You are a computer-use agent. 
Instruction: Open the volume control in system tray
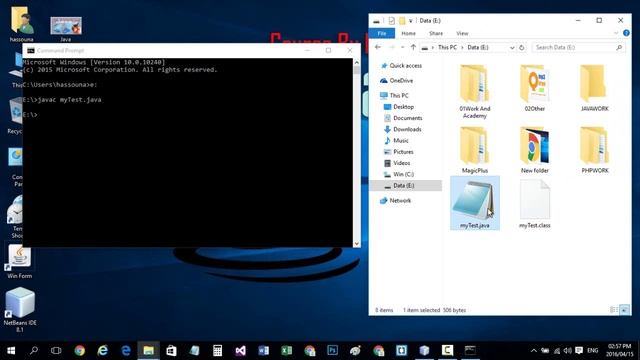(568, 350)
